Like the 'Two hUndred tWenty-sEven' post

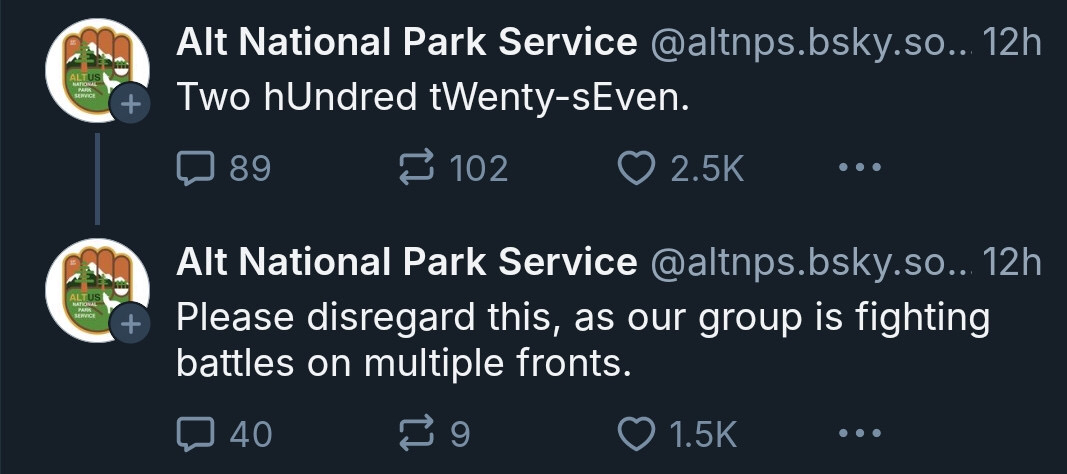click(635, 168)
